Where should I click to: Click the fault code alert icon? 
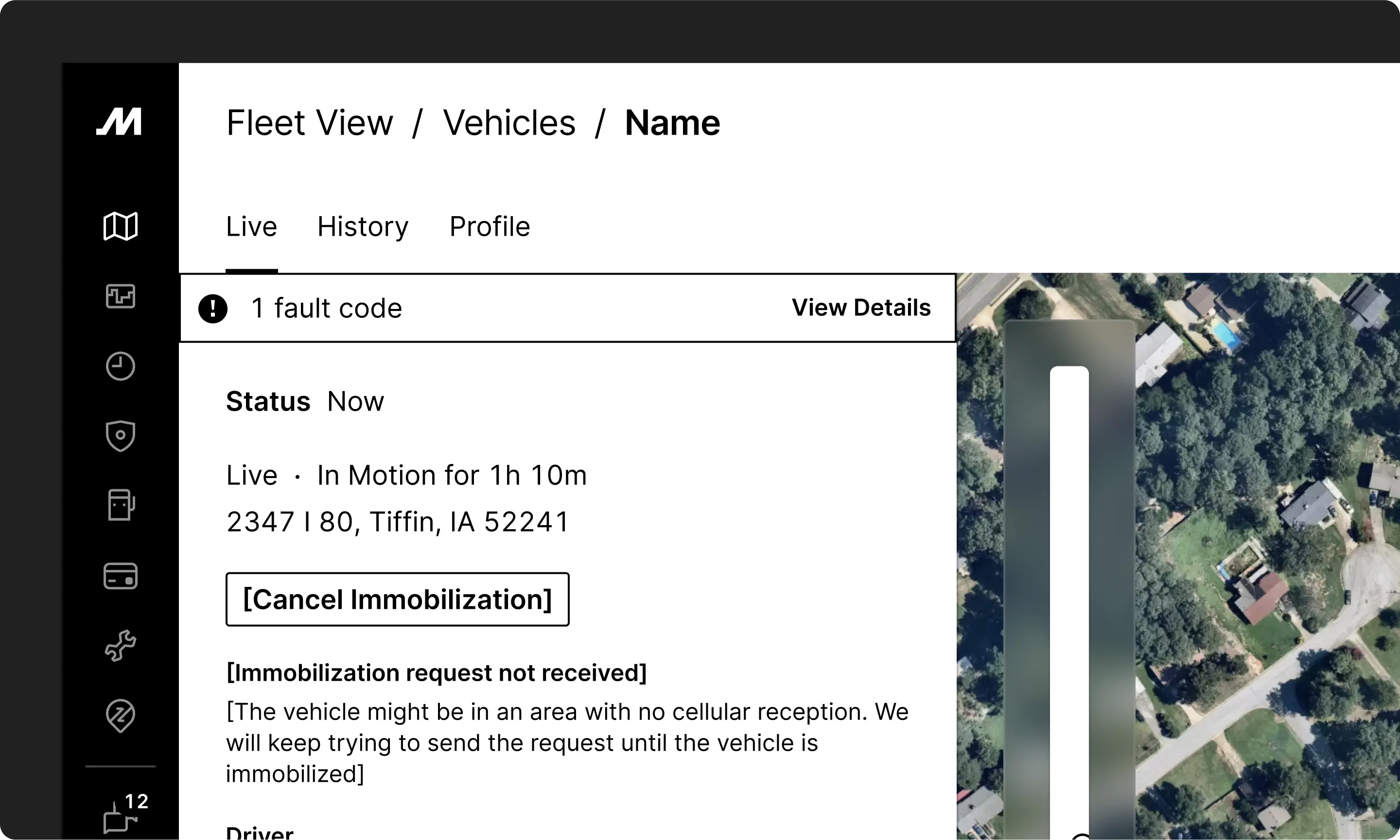(213, 309)
